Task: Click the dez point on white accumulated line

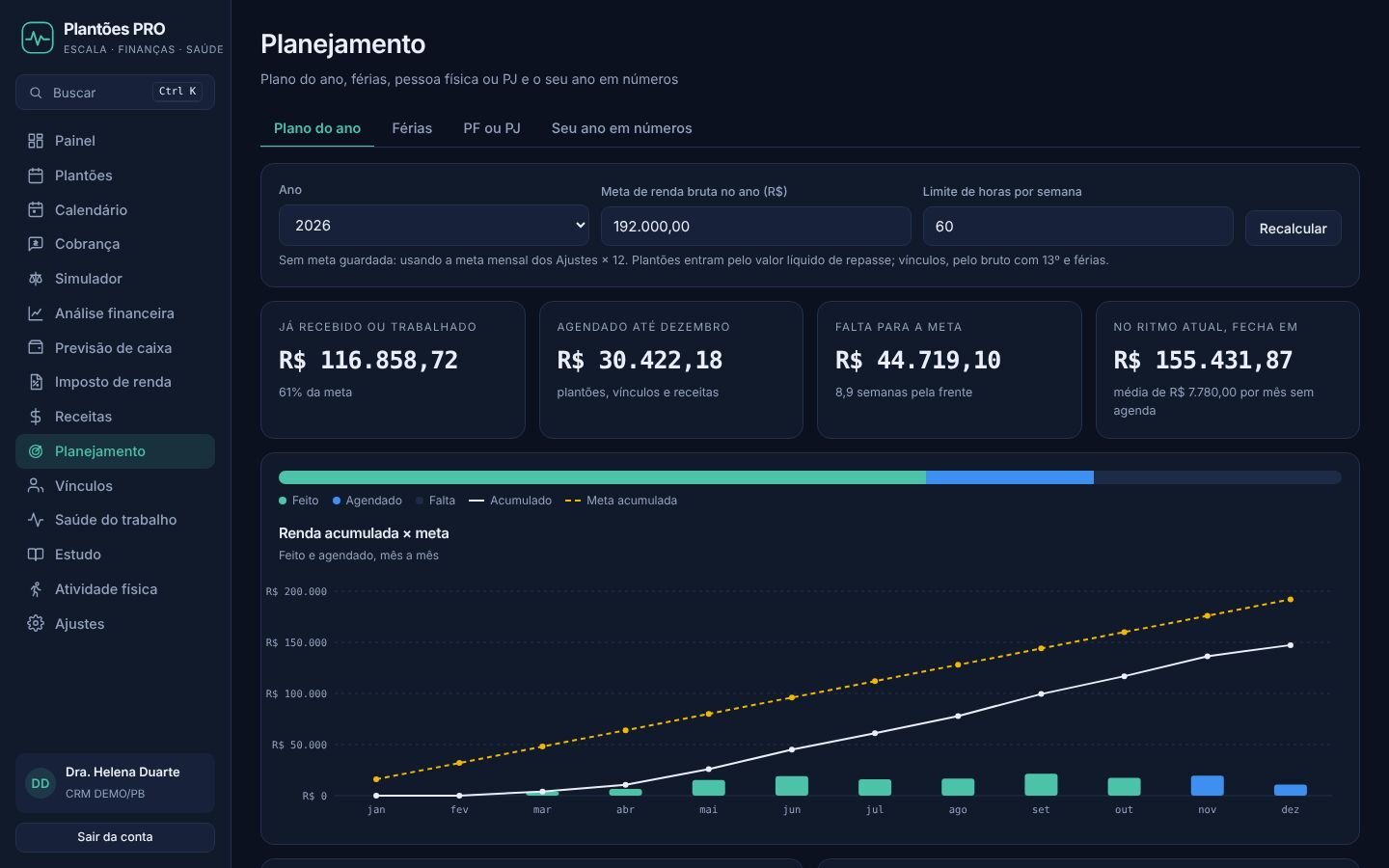Action: (1291, 645)
